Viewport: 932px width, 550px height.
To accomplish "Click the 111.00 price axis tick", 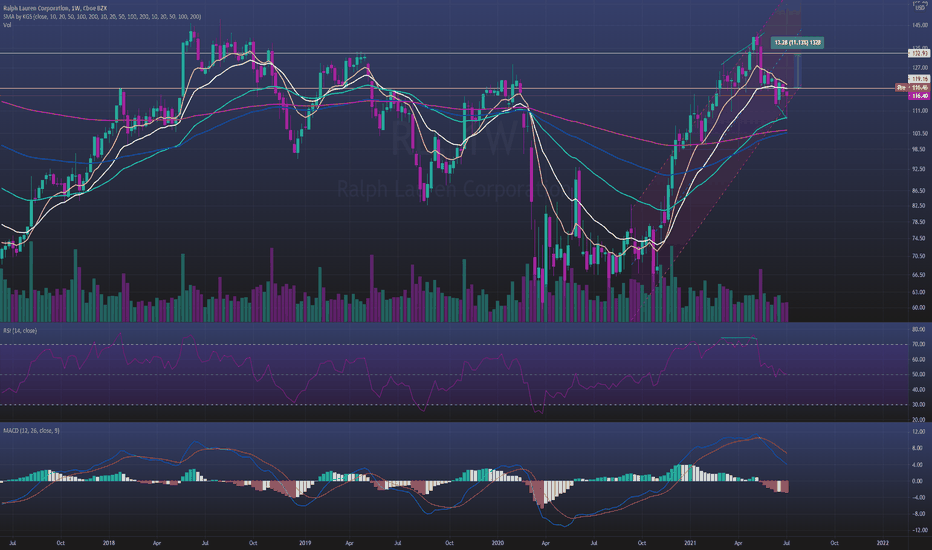I will (920, 111).
